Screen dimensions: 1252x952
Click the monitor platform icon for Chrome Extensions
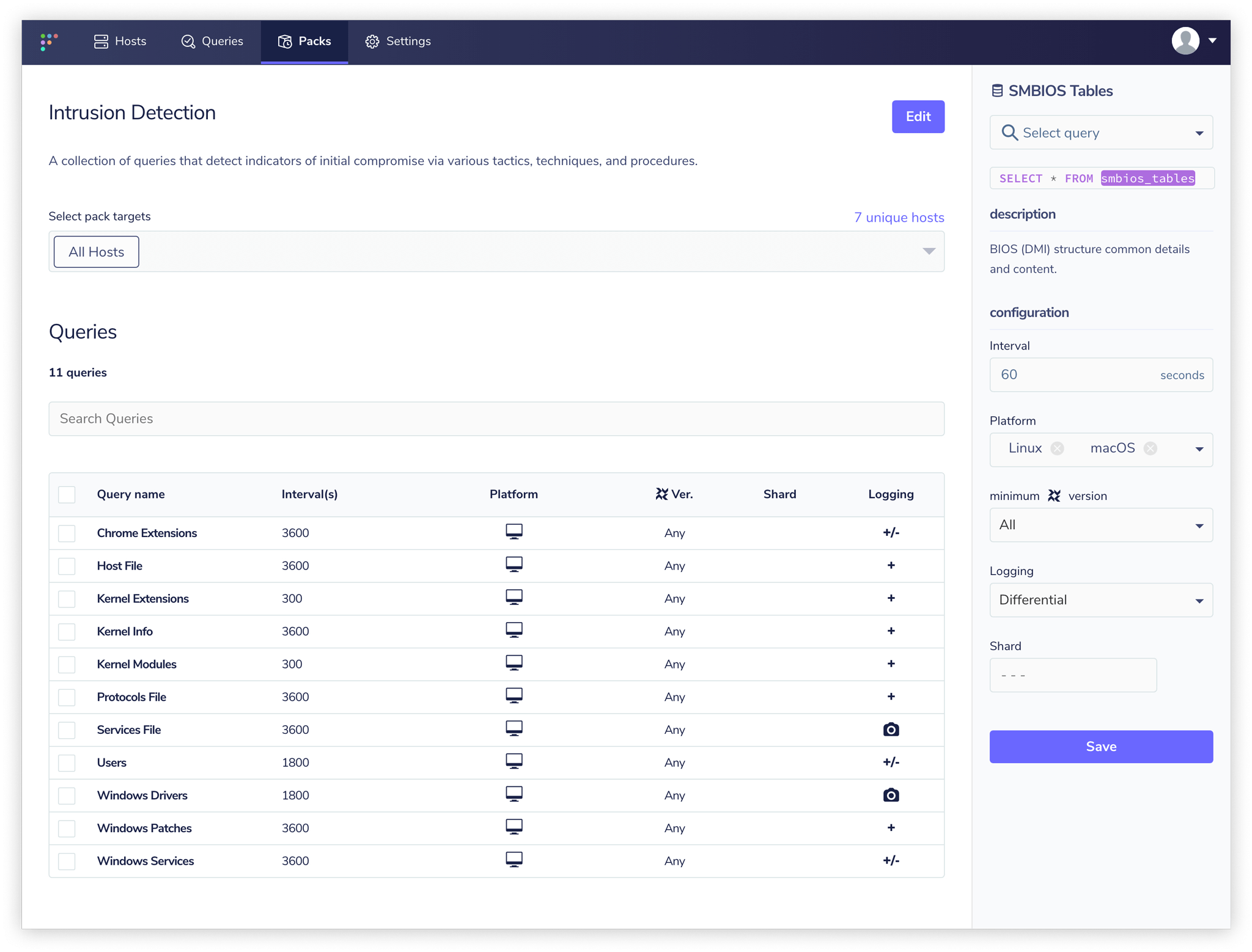click(513, 531)
